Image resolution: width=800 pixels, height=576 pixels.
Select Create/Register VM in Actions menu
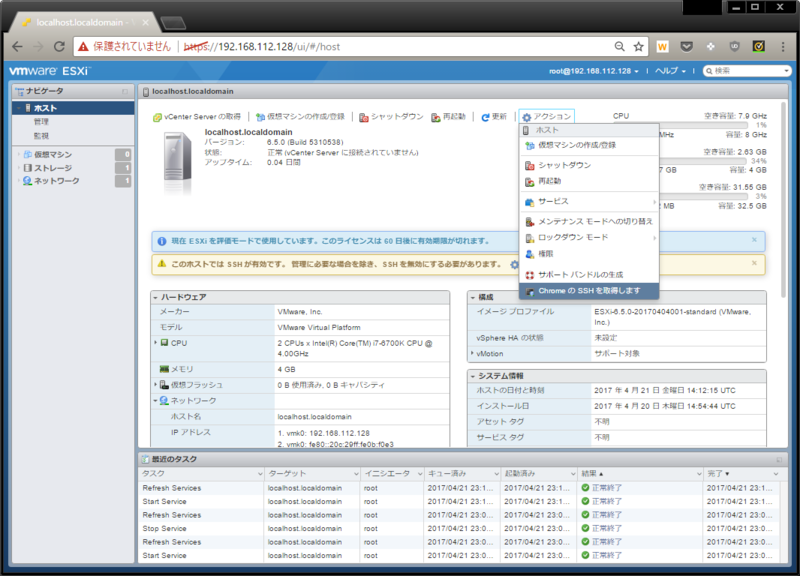click(589, 145)
